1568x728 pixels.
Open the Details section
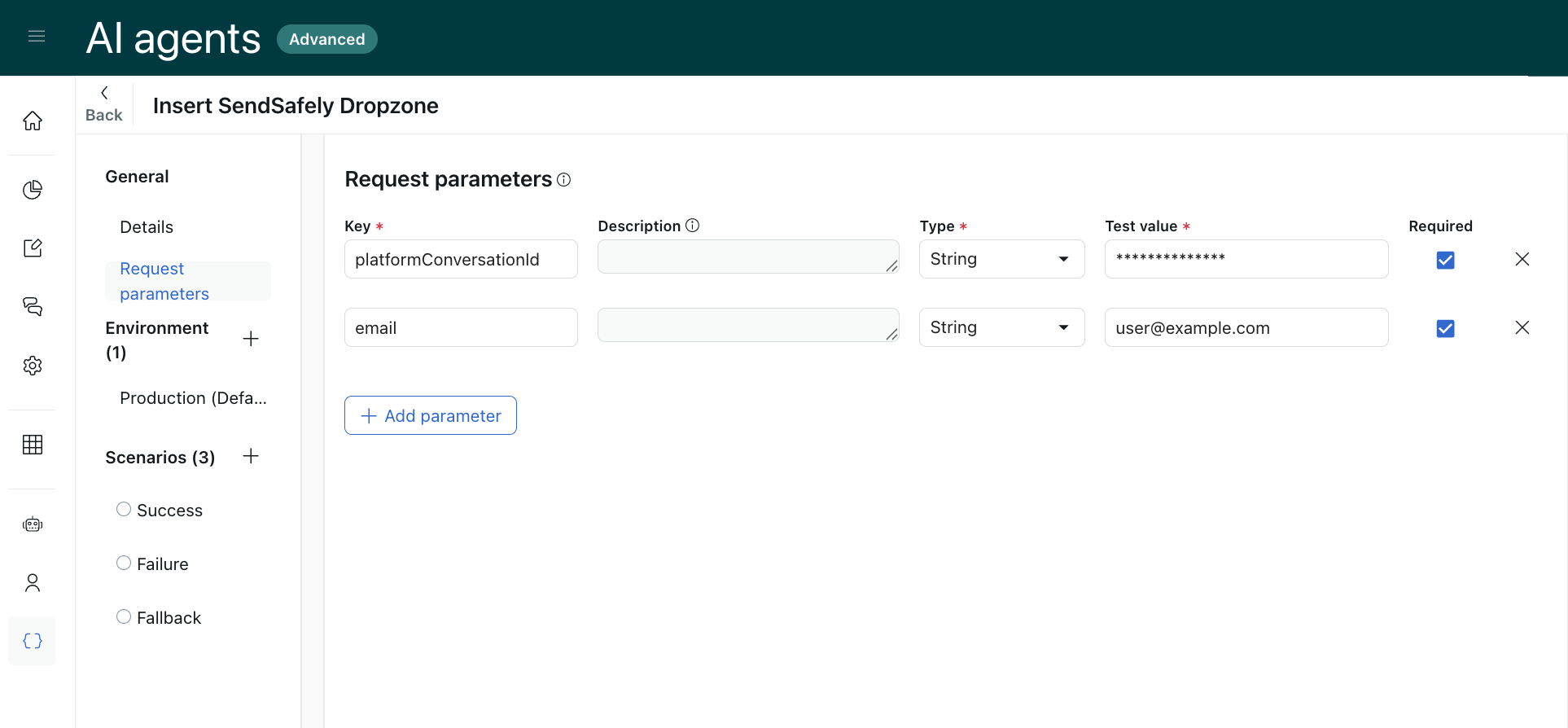147,227
